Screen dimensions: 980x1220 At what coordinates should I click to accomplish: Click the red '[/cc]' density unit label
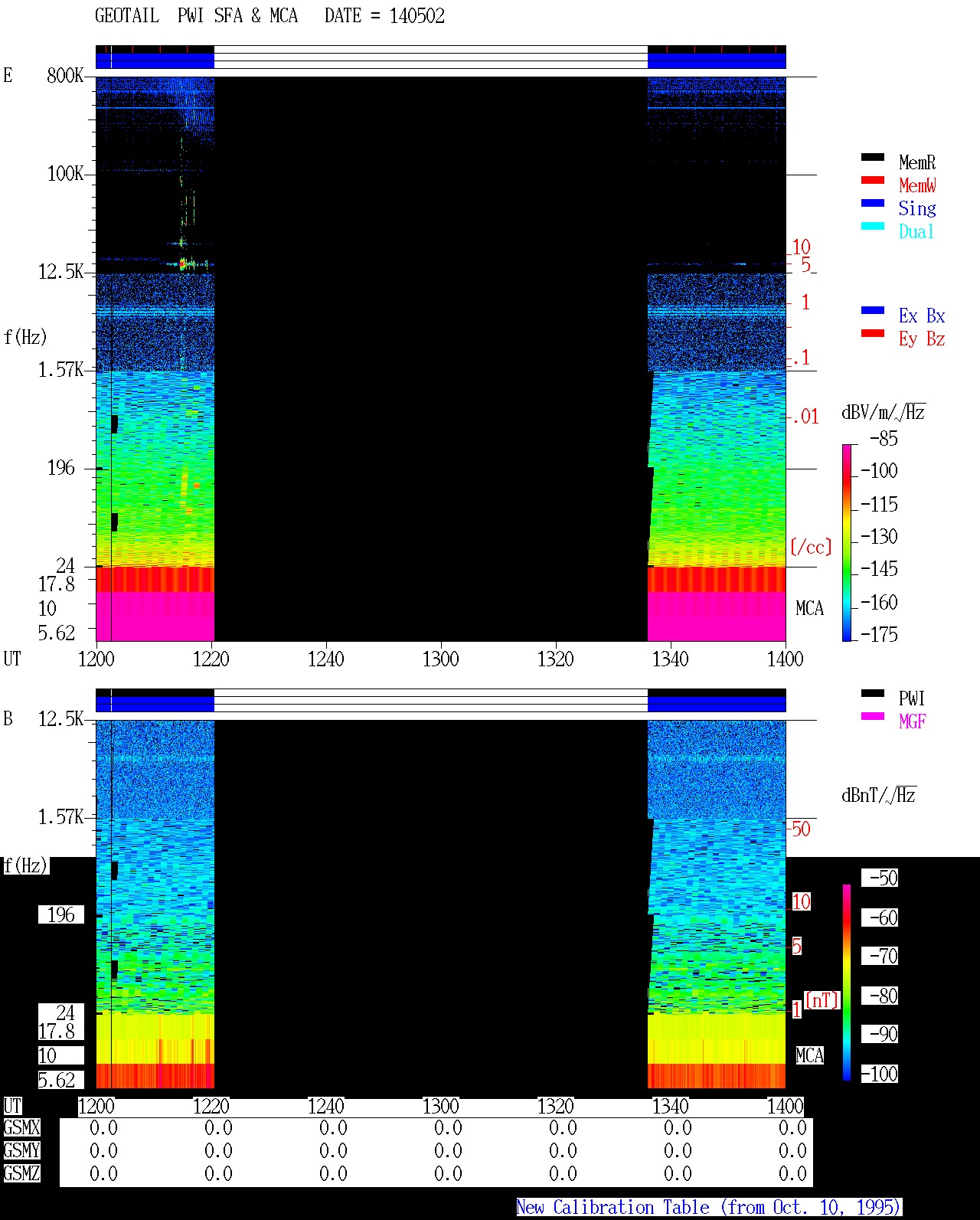(x=810, y=547)
